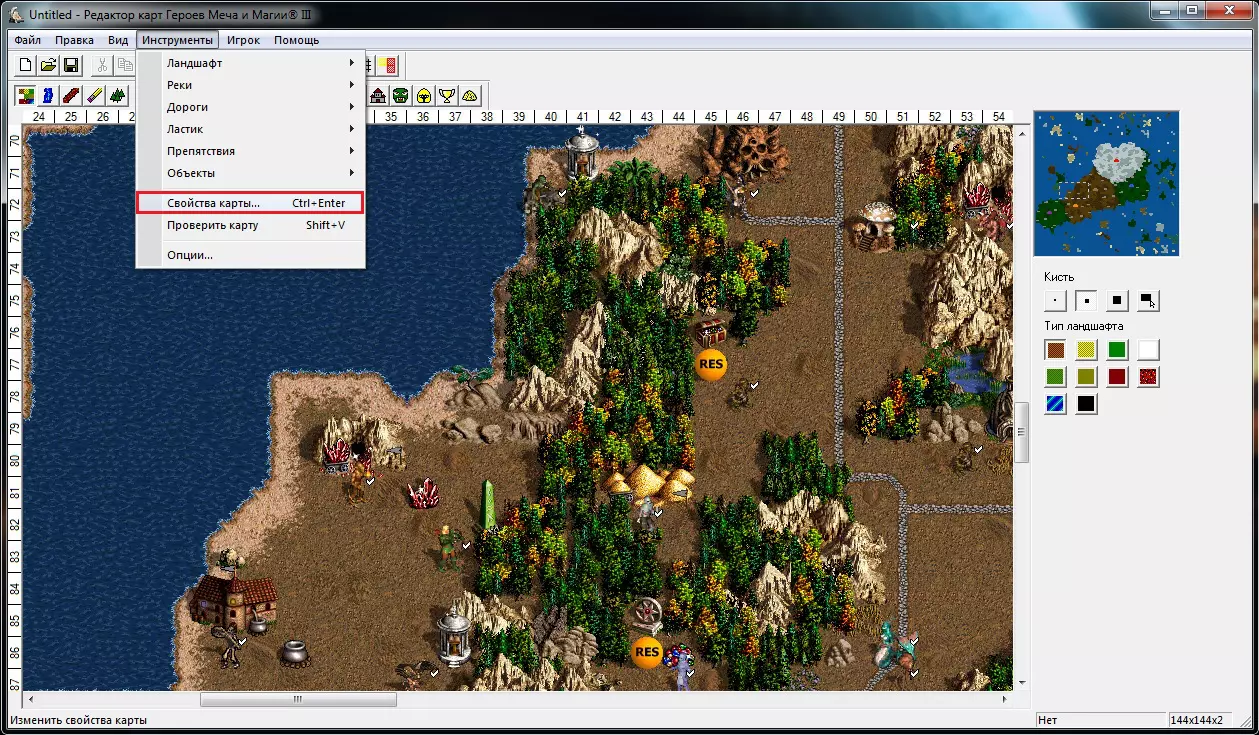Choose the area fill brush with cursor

pos(1148,300)
